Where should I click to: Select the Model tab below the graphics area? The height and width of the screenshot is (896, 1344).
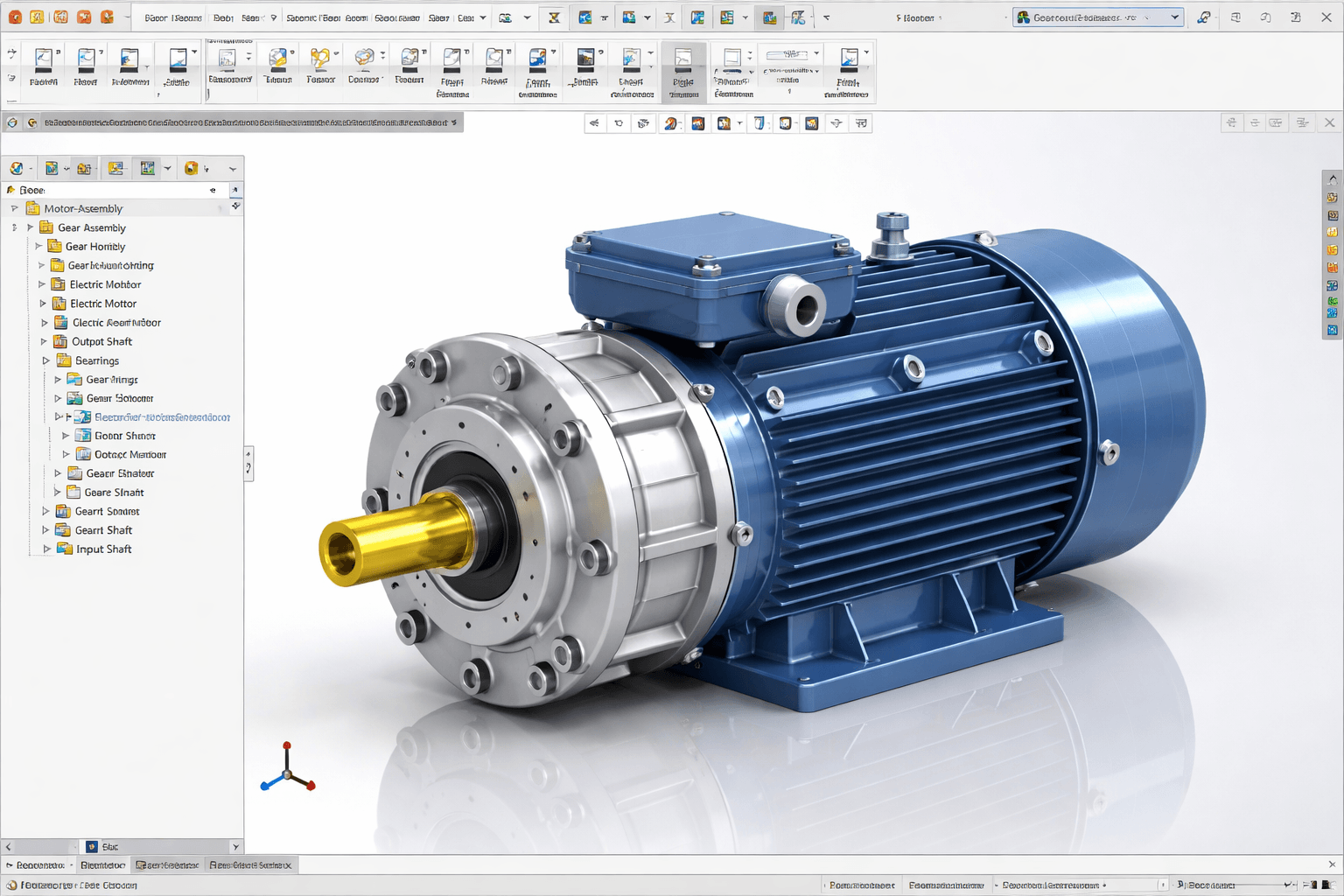pos(103,864)
